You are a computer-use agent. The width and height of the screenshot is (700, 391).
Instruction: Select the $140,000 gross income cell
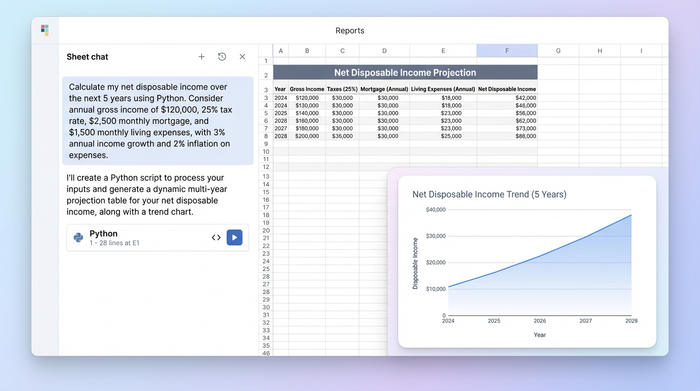pyautogui.click(x=307, y=113)
